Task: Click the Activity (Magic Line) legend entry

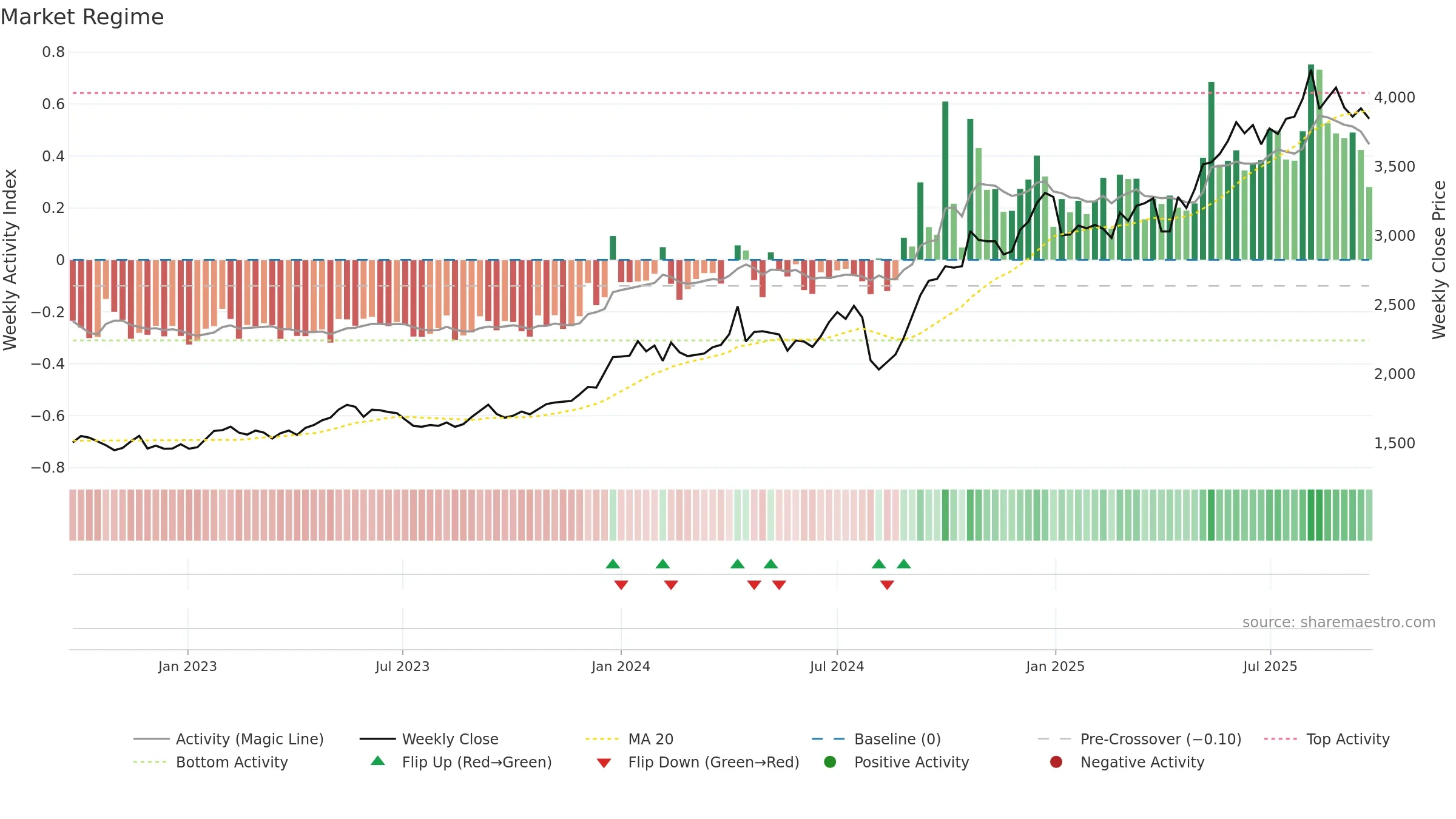Action: click(x=229, y=739)
